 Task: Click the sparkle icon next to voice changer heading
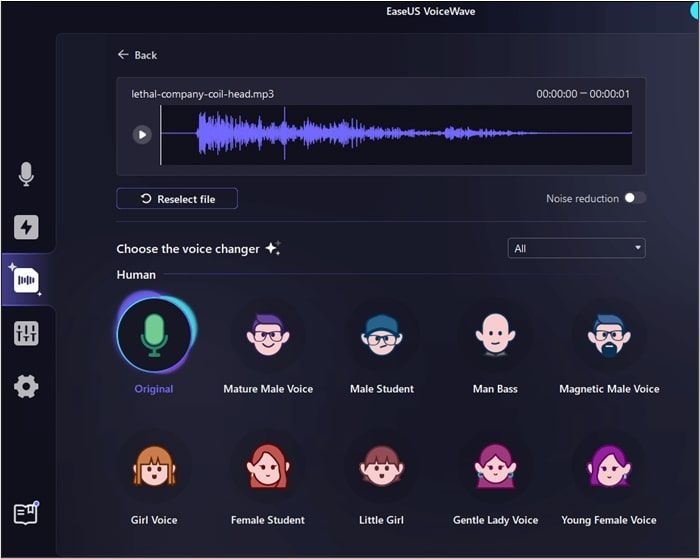coord(273,248)
